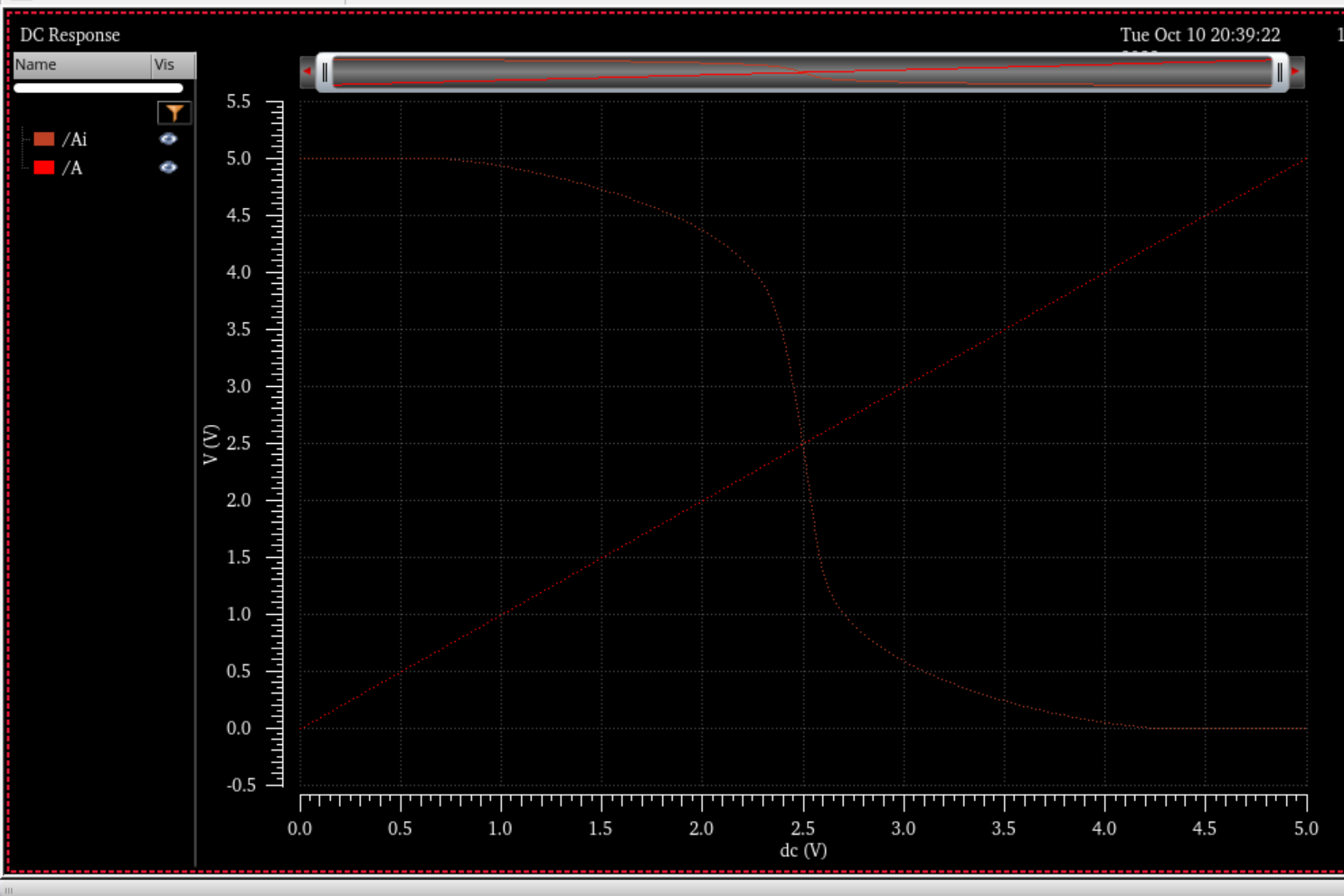Click the 3.0 tick label on the y-axis
The height and width of the screenshot is (896, 1344).
tap(239, 386)
